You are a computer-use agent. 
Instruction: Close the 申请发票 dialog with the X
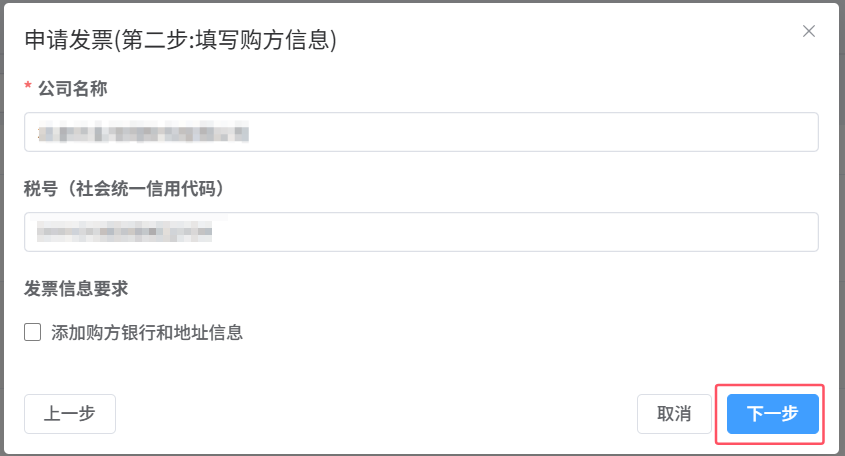tap(809, 32)
